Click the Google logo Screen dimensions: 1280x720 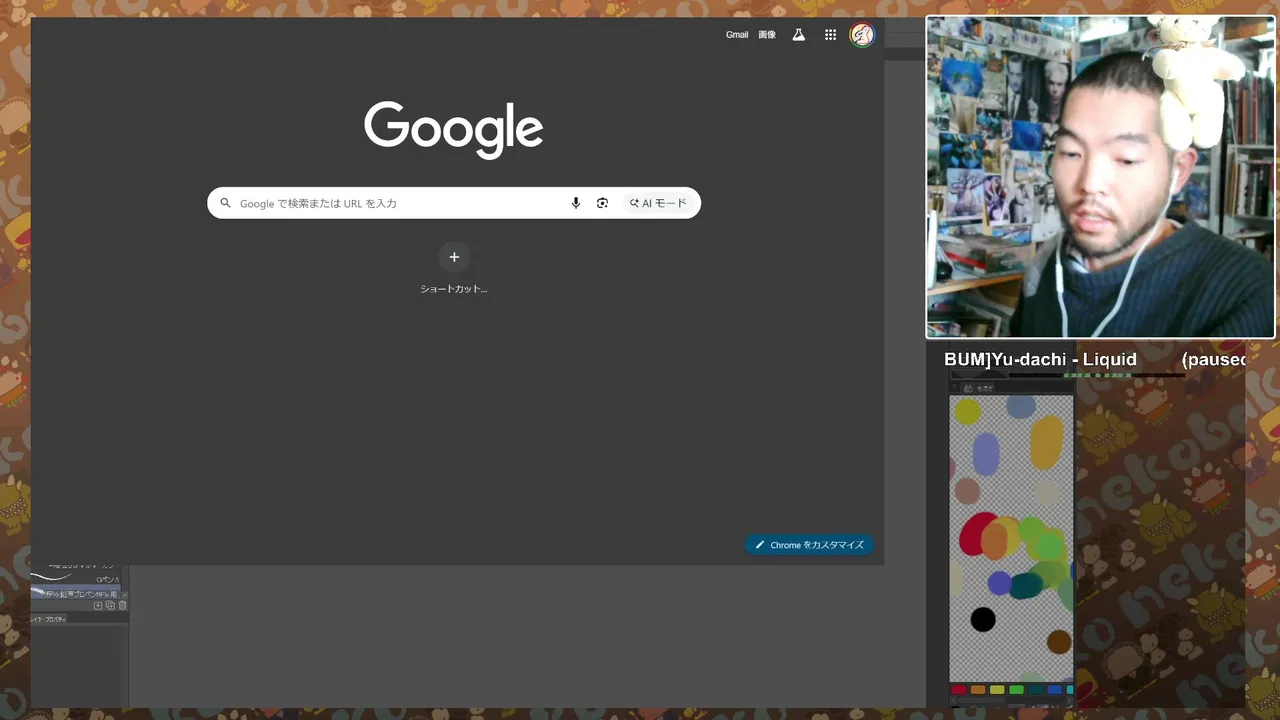[454, 129]
